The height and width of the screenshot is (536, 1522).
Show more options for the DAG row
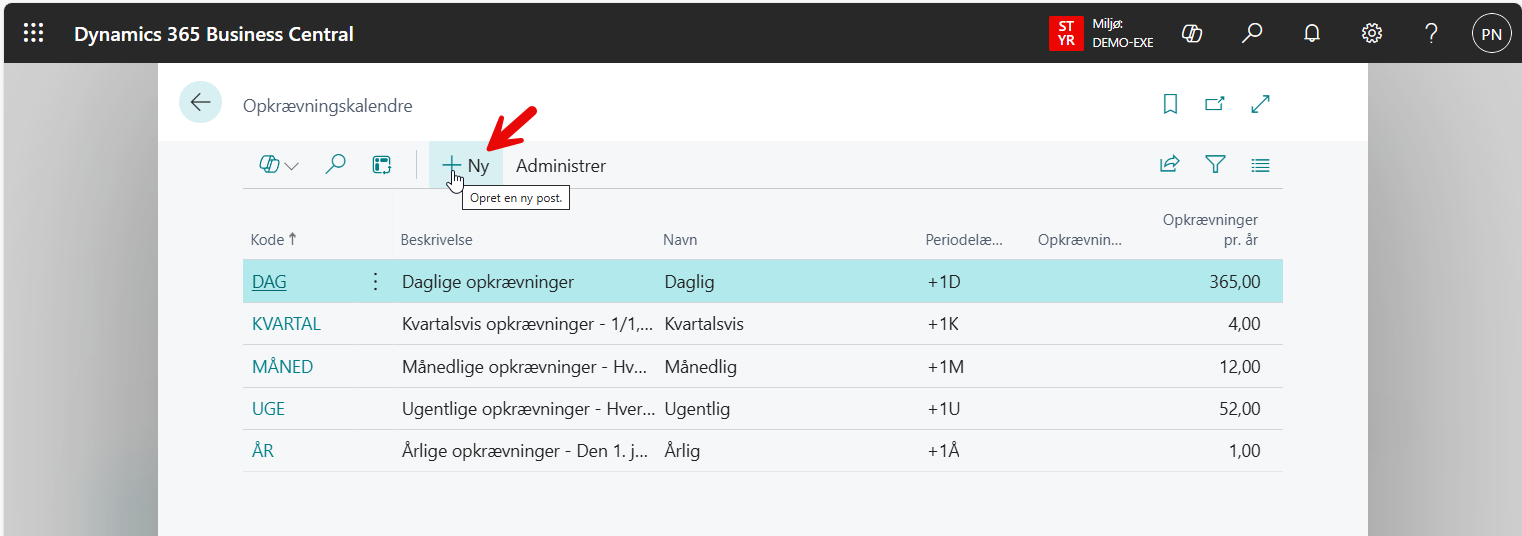point(376,282)
